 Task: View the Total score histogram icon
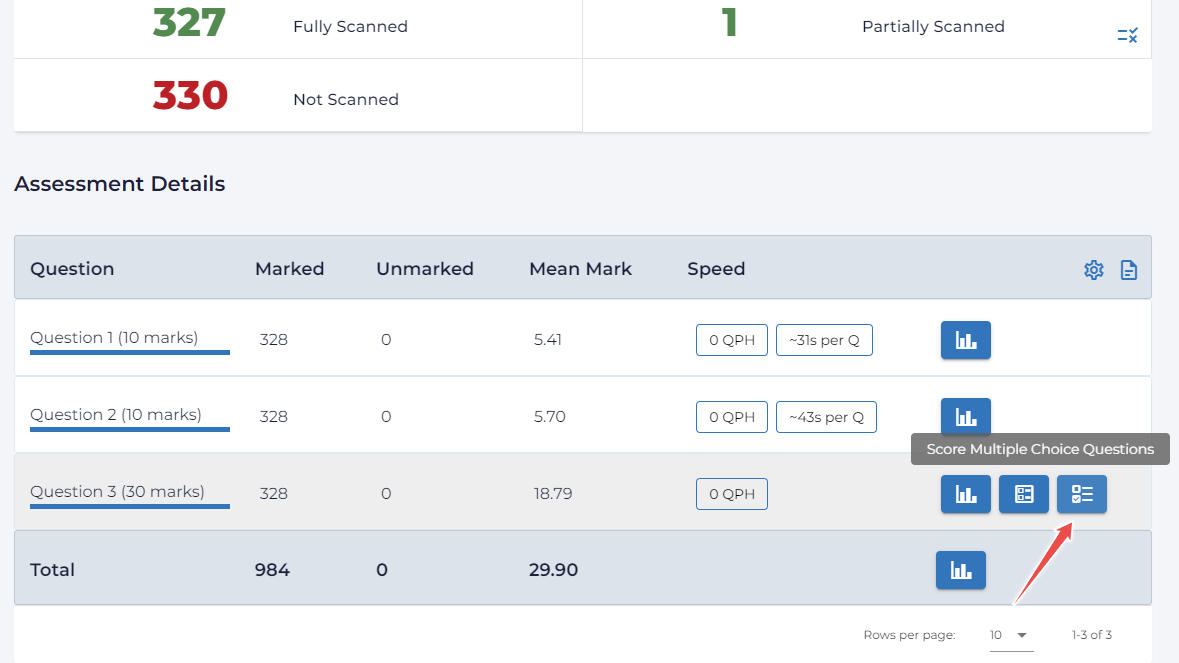pyautogui.click(x=960, y=569)
